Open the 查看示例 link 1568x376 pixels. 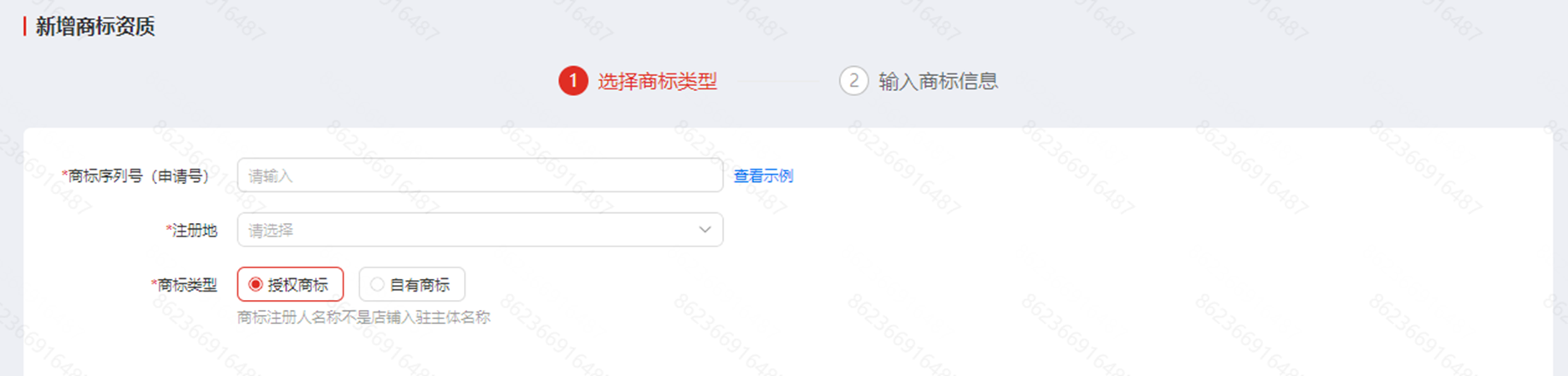(763, 176)
